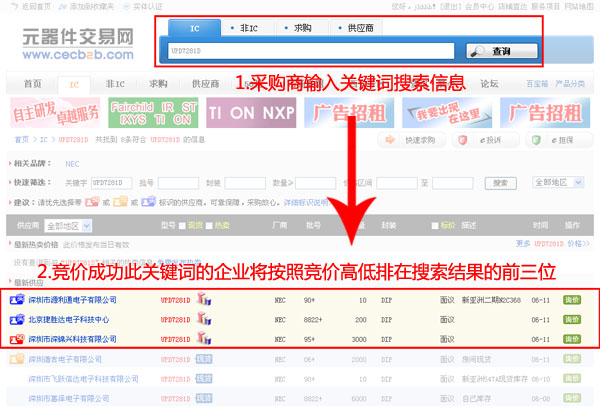Click the chip icon in the 北京捷胜达 row
The image size is (600, 408).
click(203, 319)
